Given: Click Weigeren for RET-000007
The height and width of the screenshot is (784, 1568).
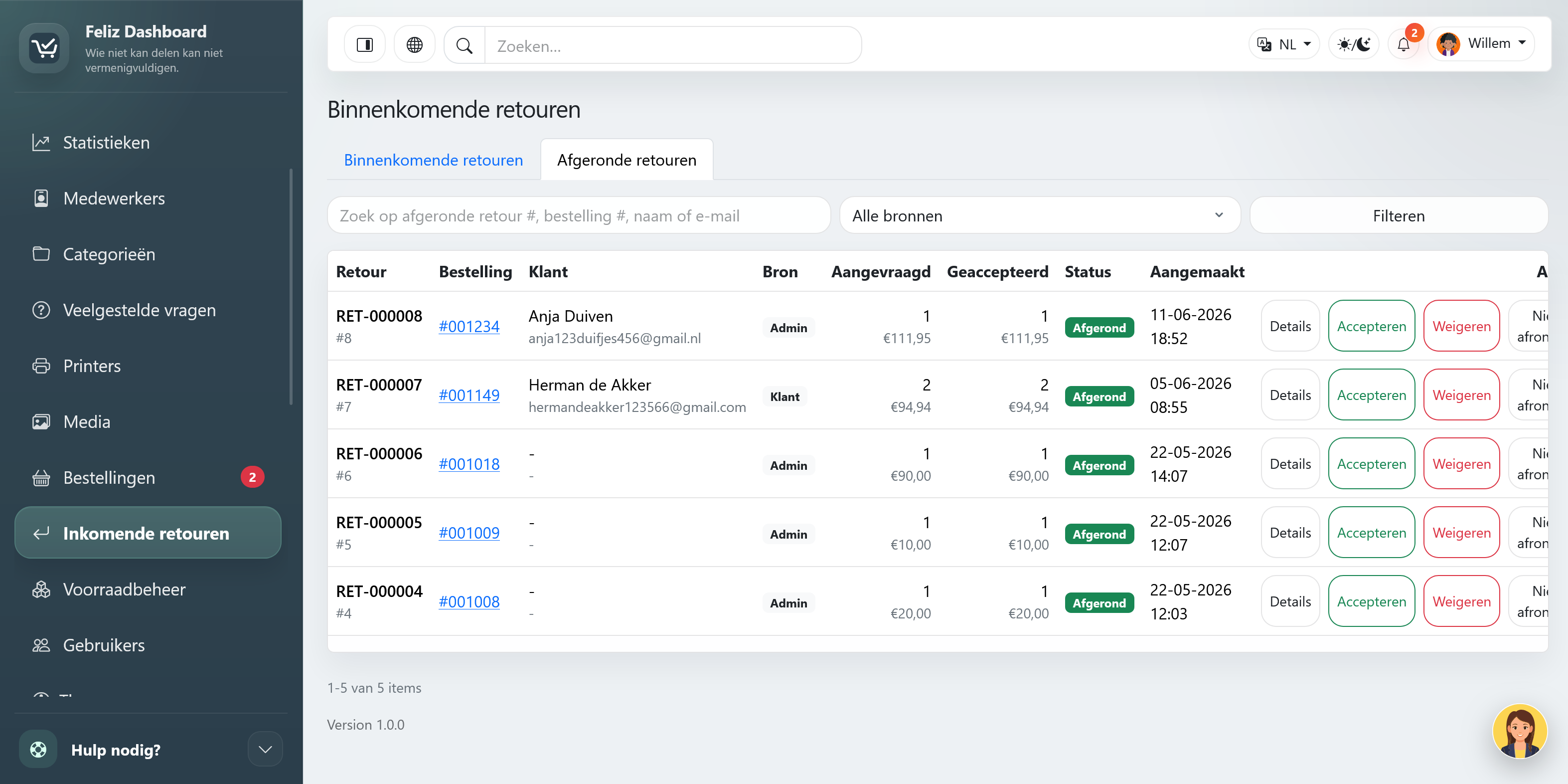Looking at the screenshot, I should coord(1461,394).
